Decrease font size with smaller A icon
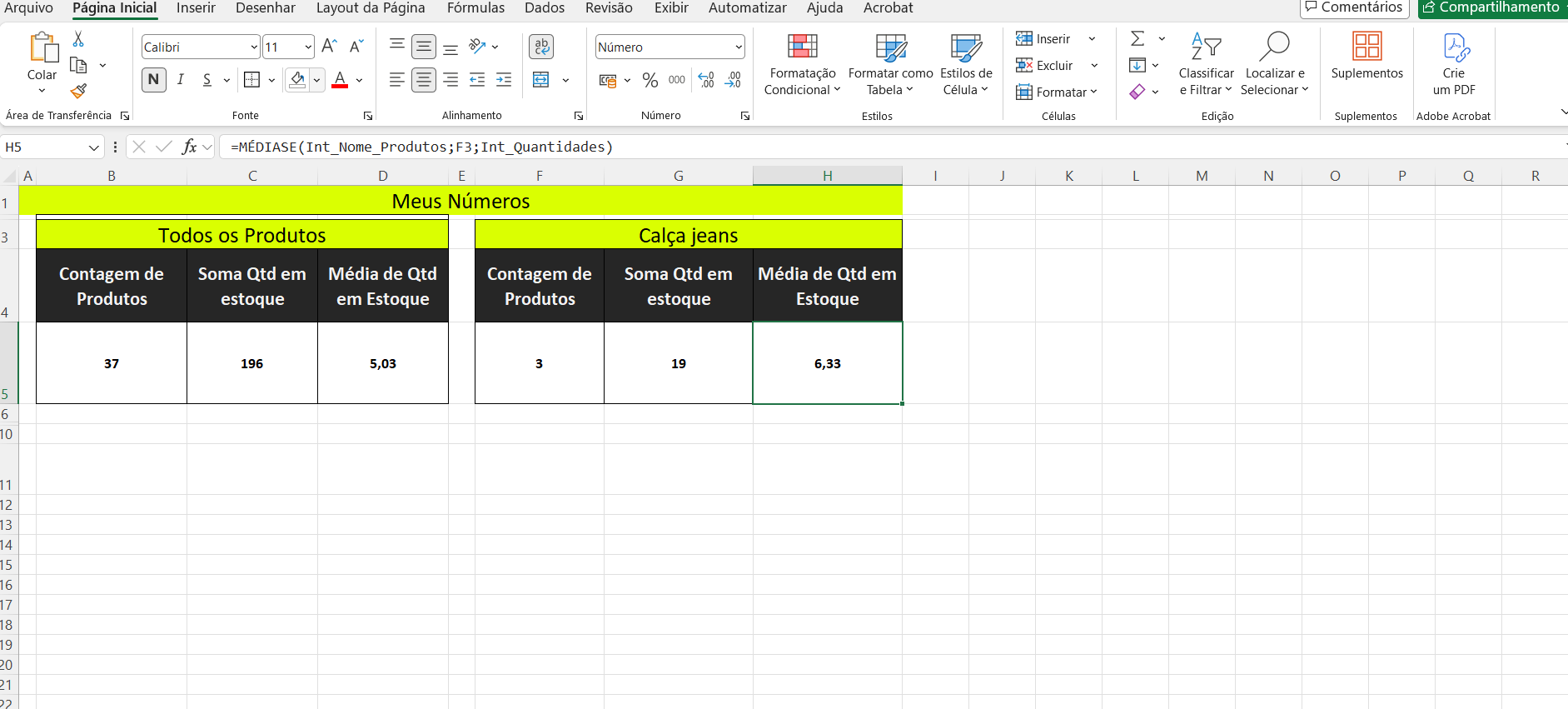The height and width of the screenshot is (709, 1568). (x=356, y=47)
